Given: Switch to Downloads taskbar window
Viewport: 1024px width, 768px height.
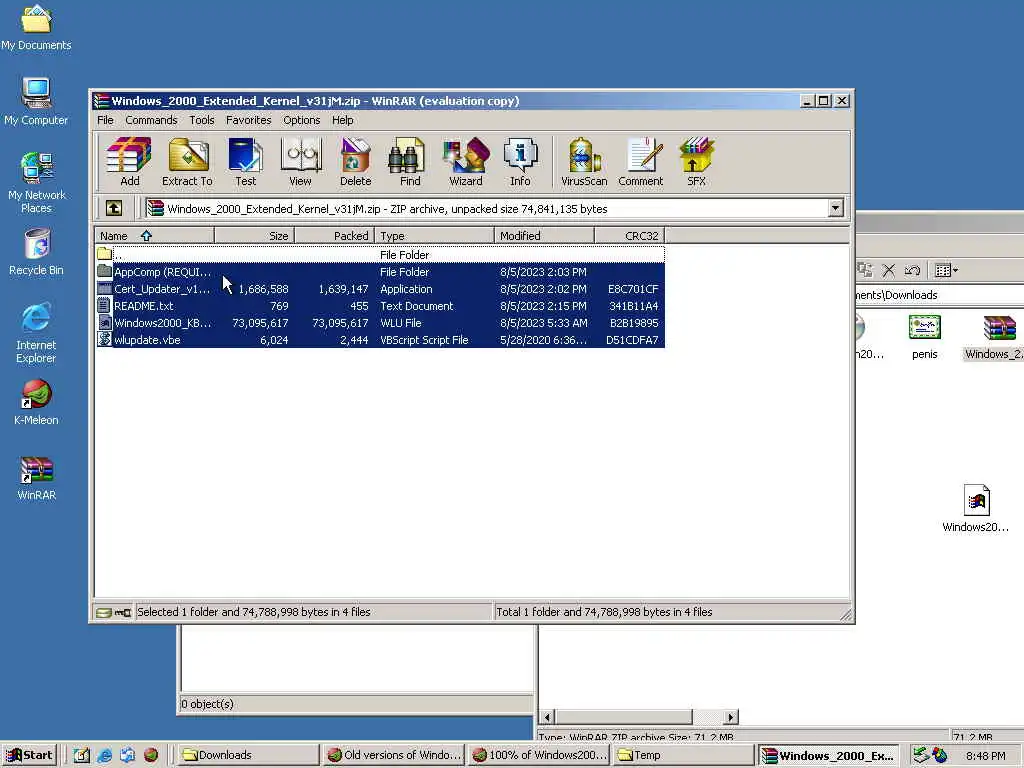Looking at the screenshot, I should click(247, 755).
